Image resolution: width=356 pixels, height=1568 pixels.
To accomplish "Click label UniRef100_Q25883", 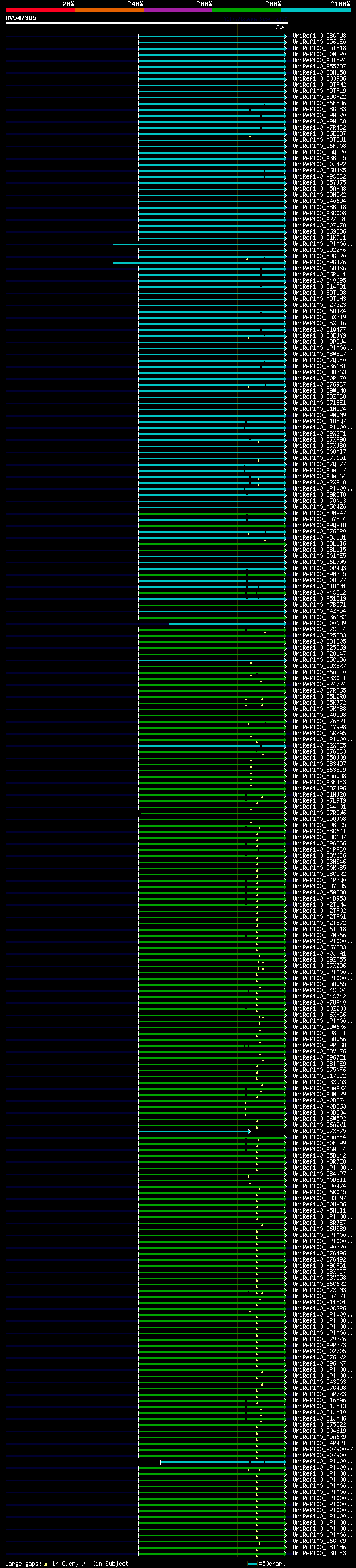I will pyautogui.click(x=319, y=635).
